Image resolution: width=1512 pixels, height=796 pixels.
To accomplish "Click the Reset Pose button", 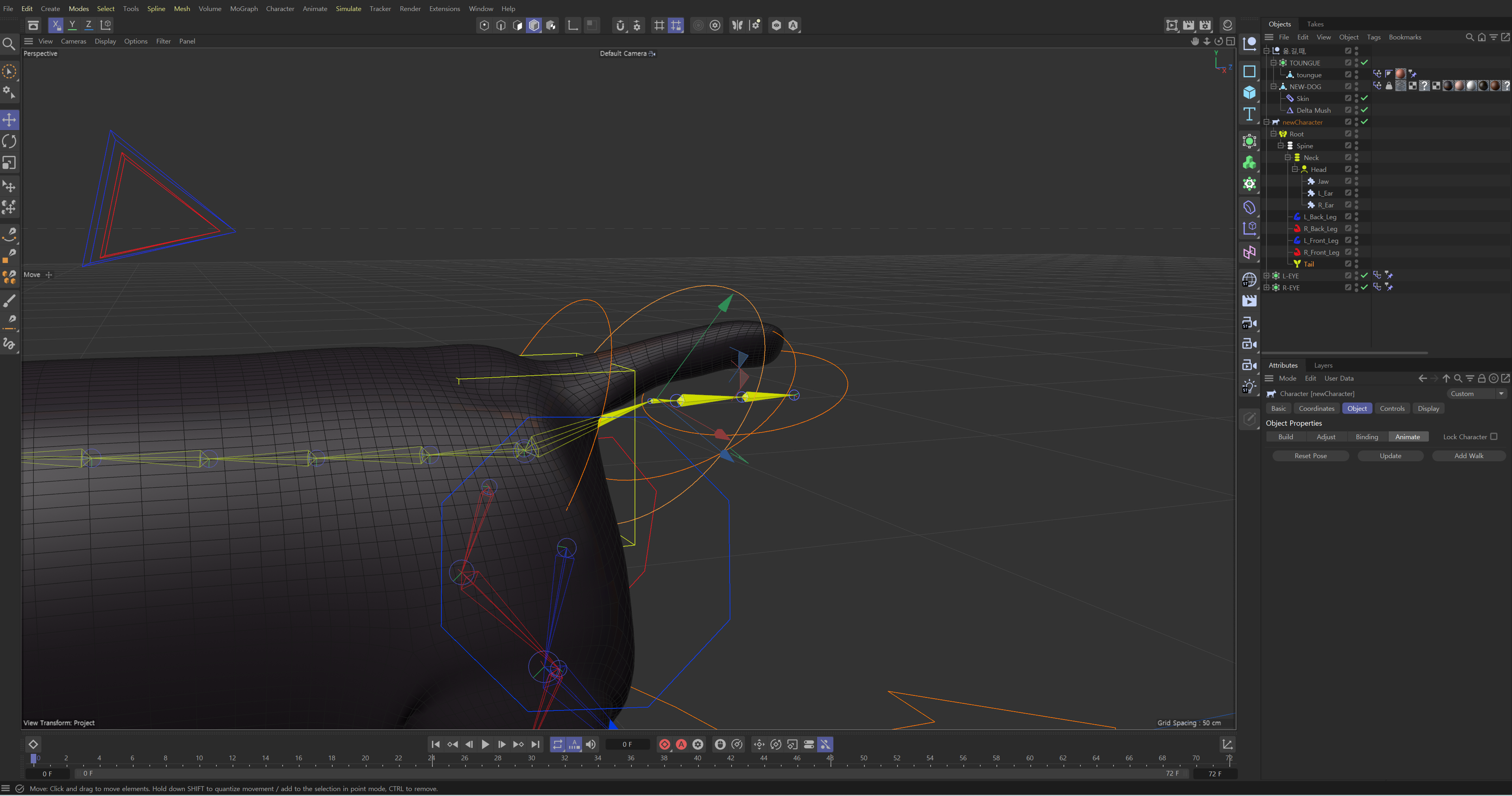I will coord(1311,456).
